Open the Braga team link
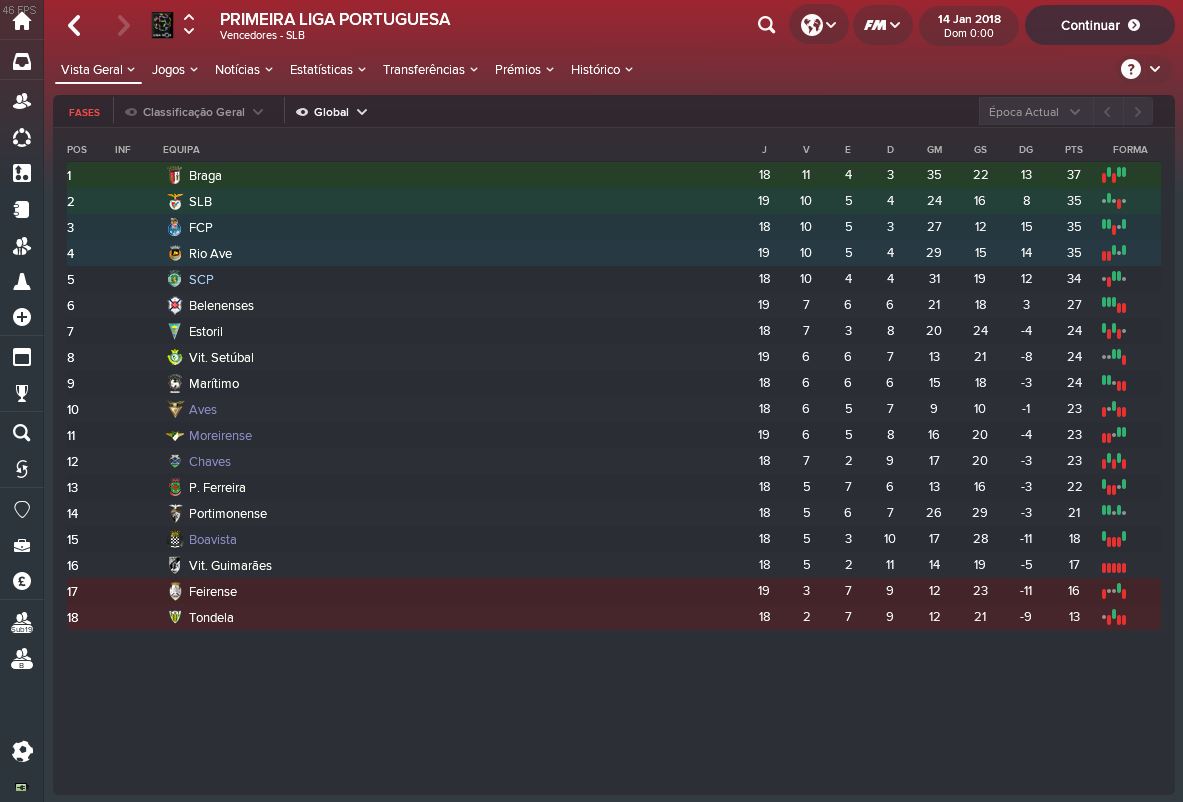1183x802 pixels. coord(205,176)
